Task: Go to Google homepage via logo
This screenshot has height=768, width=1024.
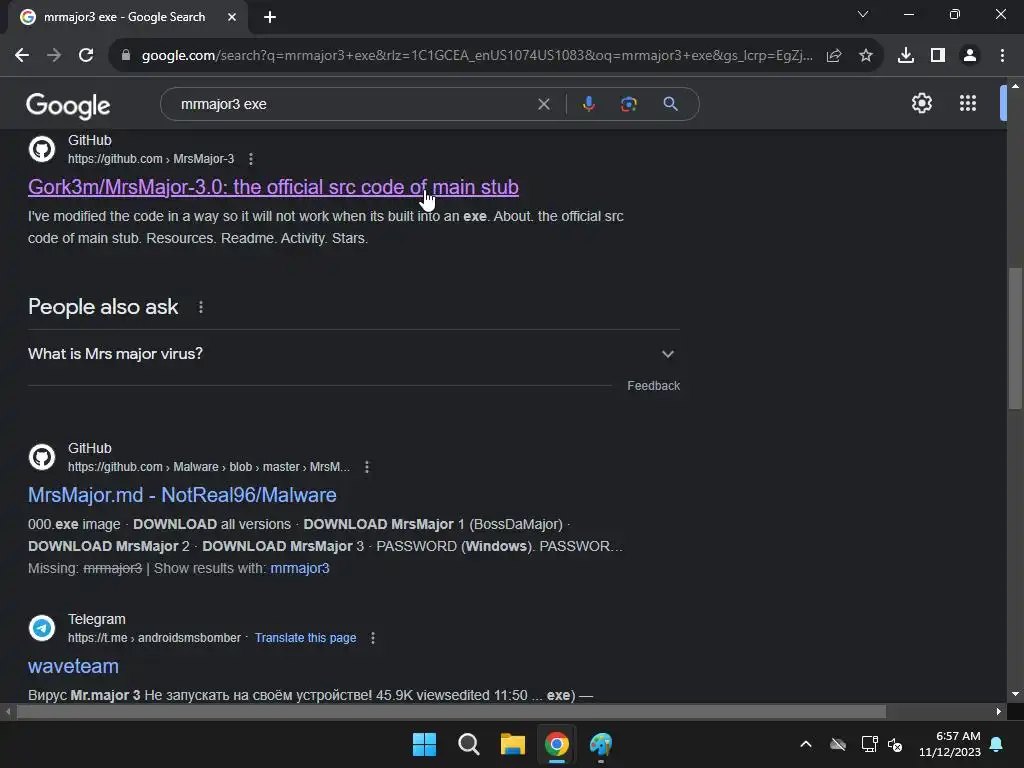Action: click(x=68, y=105)
